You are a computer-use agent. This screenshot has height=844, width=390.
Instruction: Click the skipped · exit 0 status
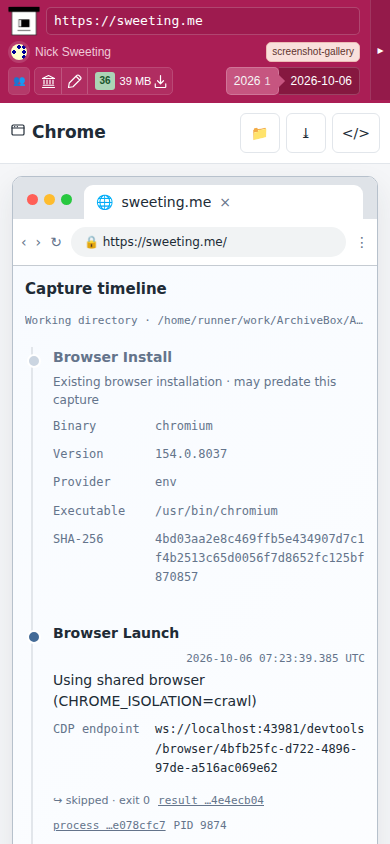coord(101,800)
